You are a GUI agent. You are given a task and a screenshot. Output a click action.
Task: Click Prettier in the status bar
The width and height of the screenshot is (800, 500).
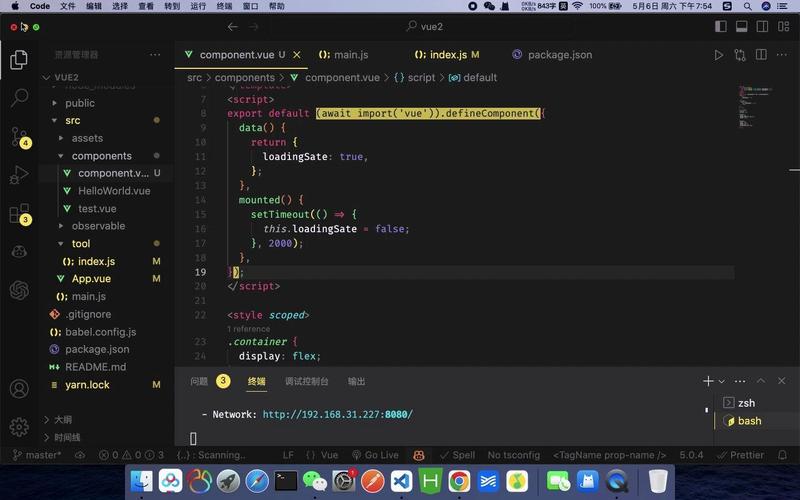[740, 455]
